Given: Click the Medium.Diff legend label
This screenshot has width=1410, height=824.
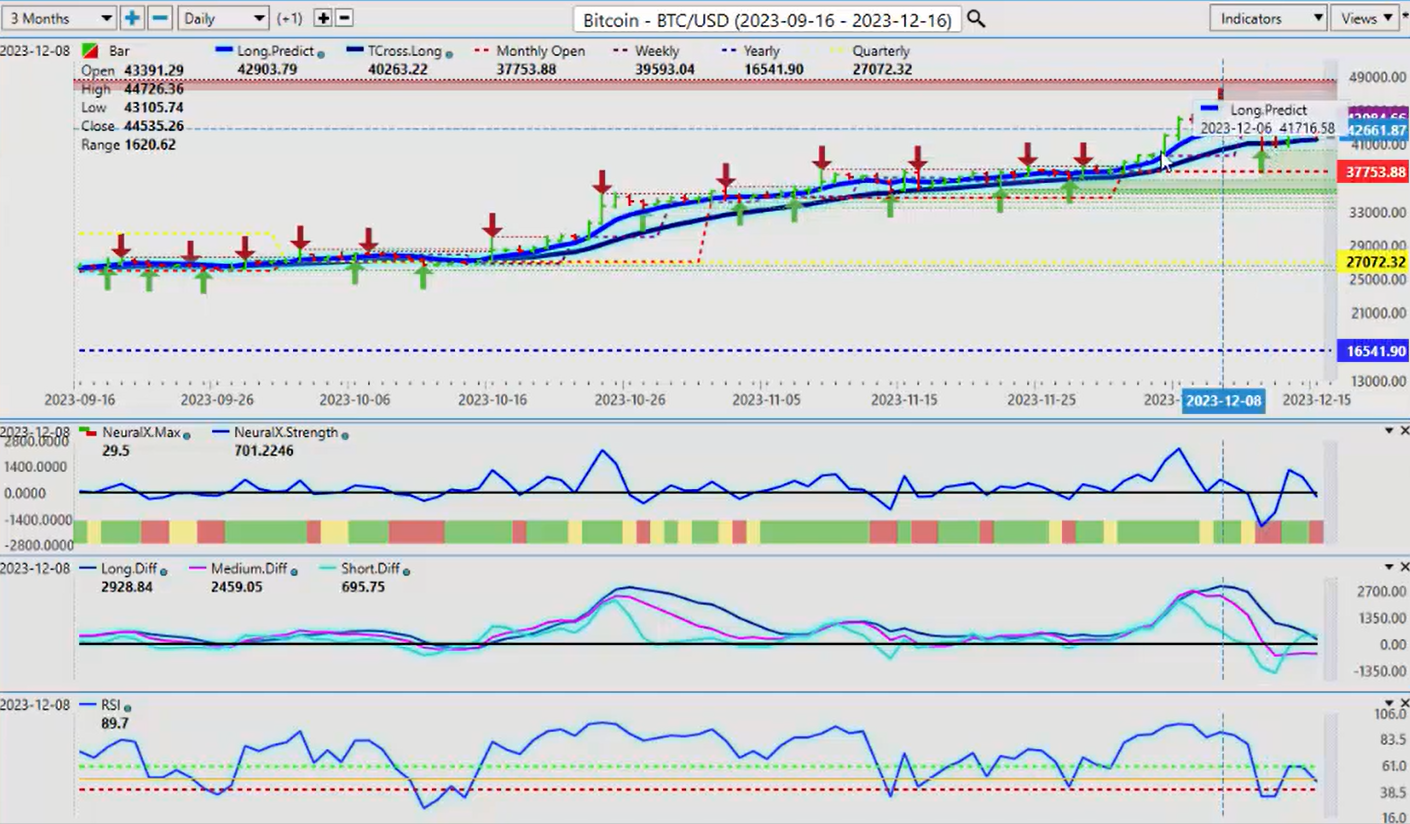Looking at the screenshot, I should 250,569.
